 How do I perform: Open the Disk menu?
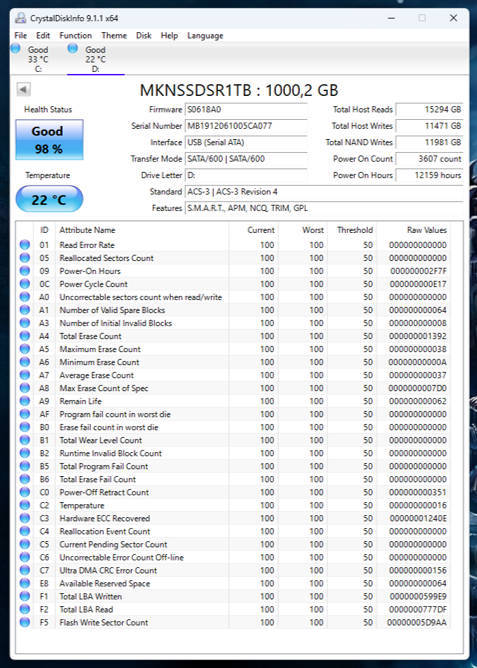[x=144, y=35]
